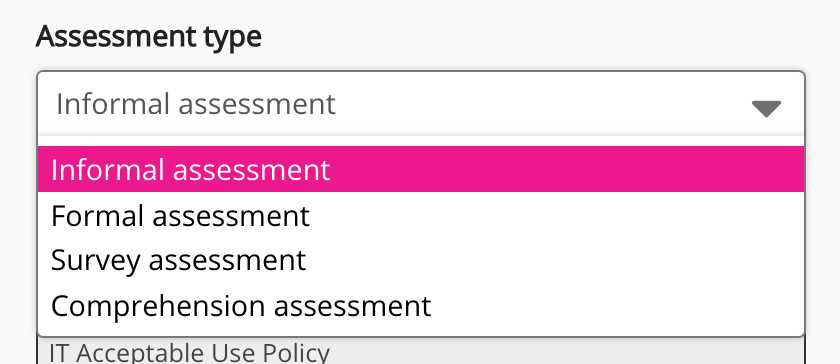Click the Assessment type combo box field
Image resolution: width=840 pixels, height=364 pixels.
coord(421,103)
